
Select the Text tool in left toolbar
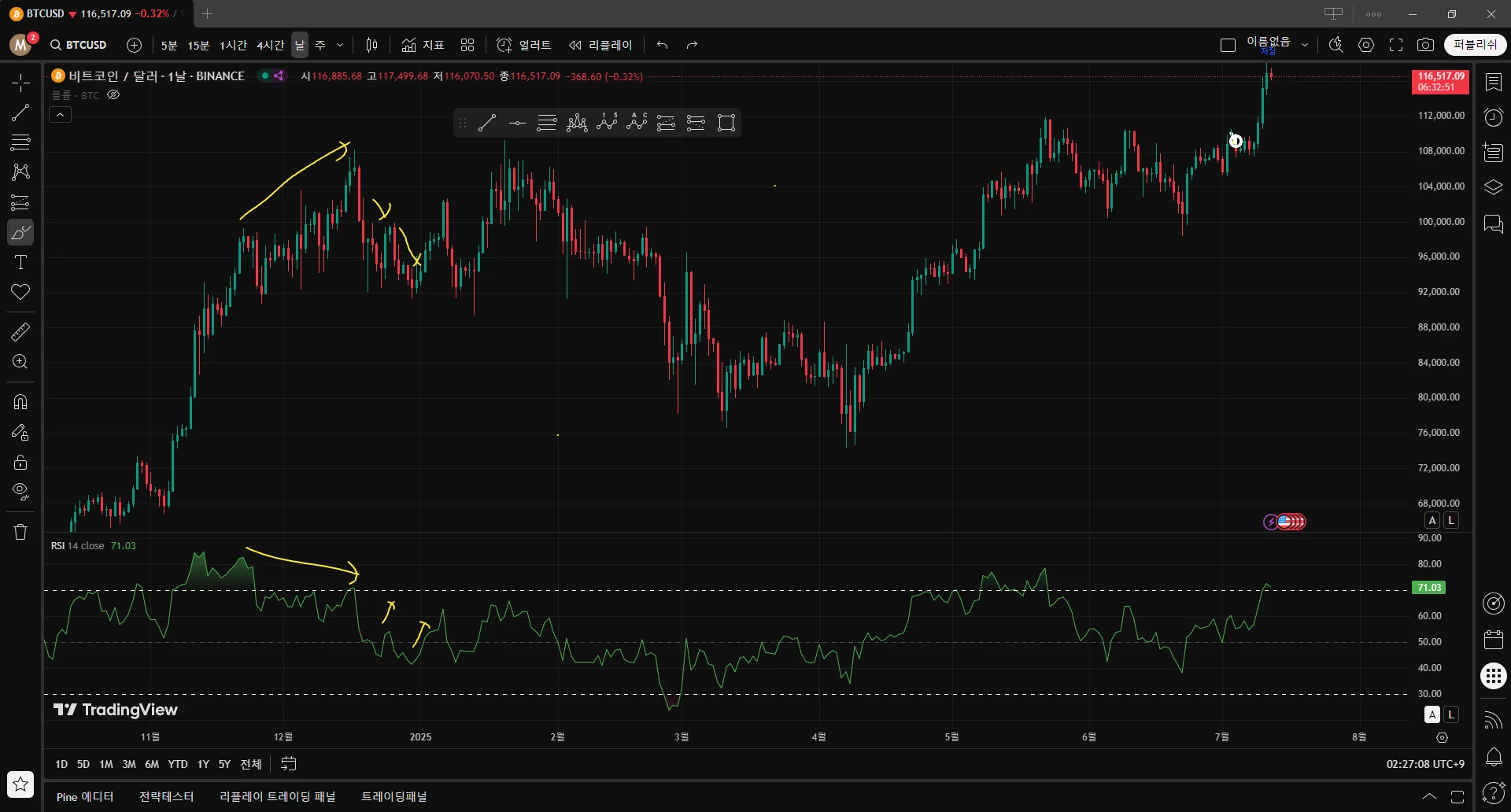[x=20, y=263]
